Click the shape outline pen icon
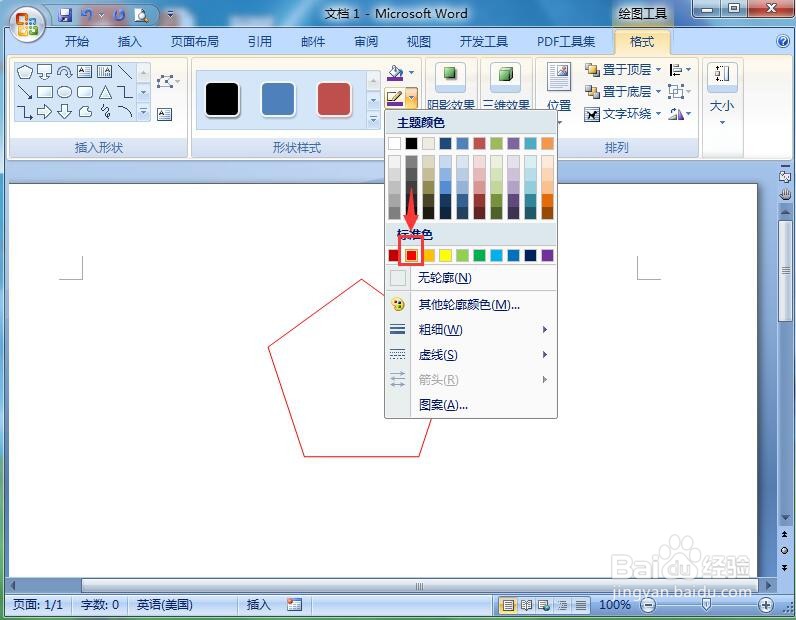This screenshot has width=796, height=620. coord(394,97)
